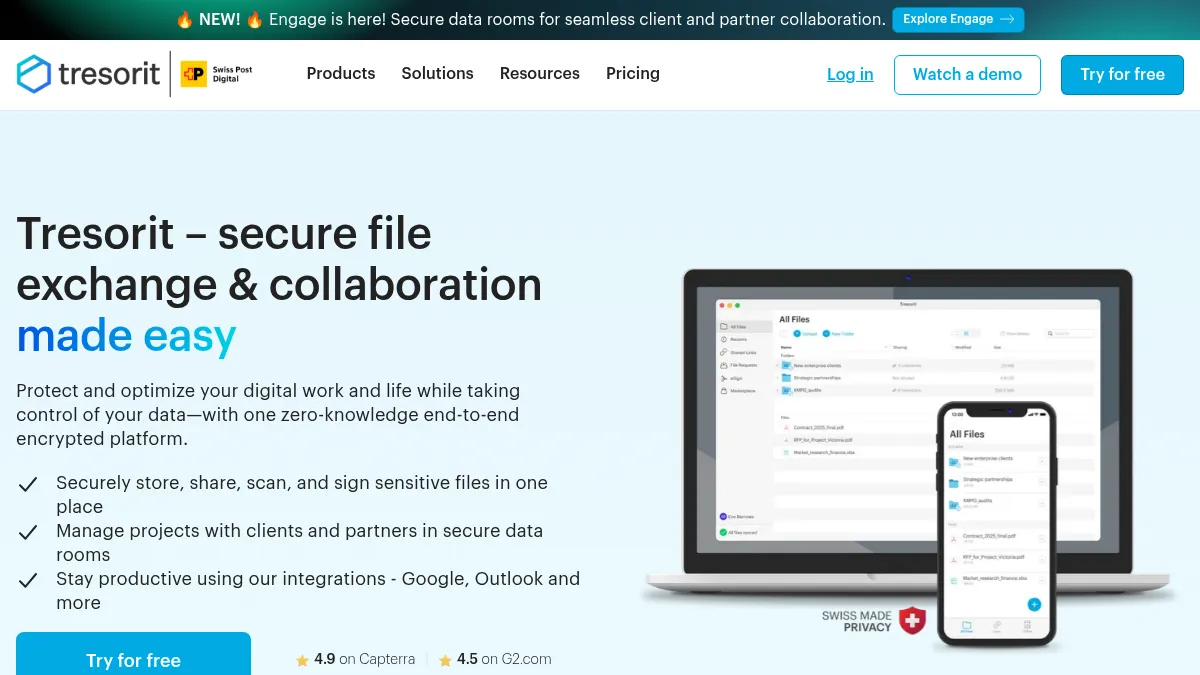This screenshot has width=1200, height=675.
Task: Open the File Requests section
Action: pyautogui.click(x=745, y=365)
